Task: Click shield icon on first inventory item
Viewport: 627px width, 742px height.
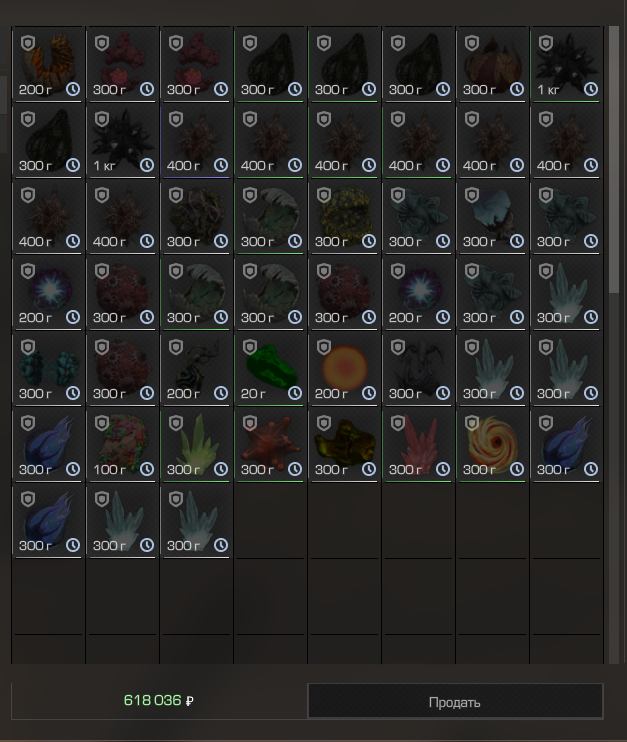Action: point(28,44)
